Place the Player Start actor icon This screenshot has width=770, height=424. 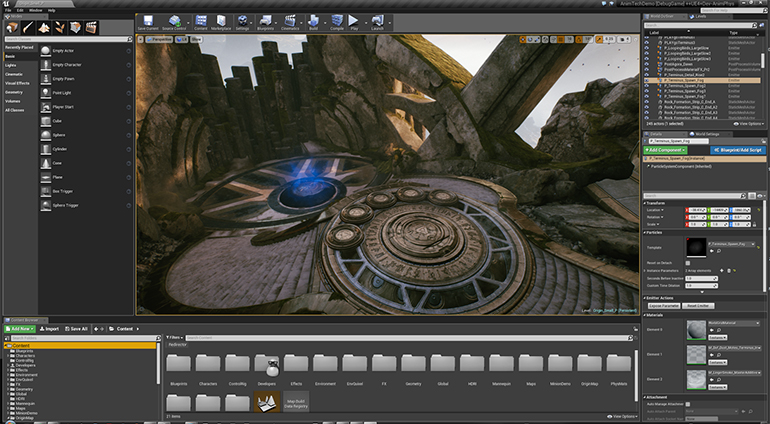tap(46, 107)
